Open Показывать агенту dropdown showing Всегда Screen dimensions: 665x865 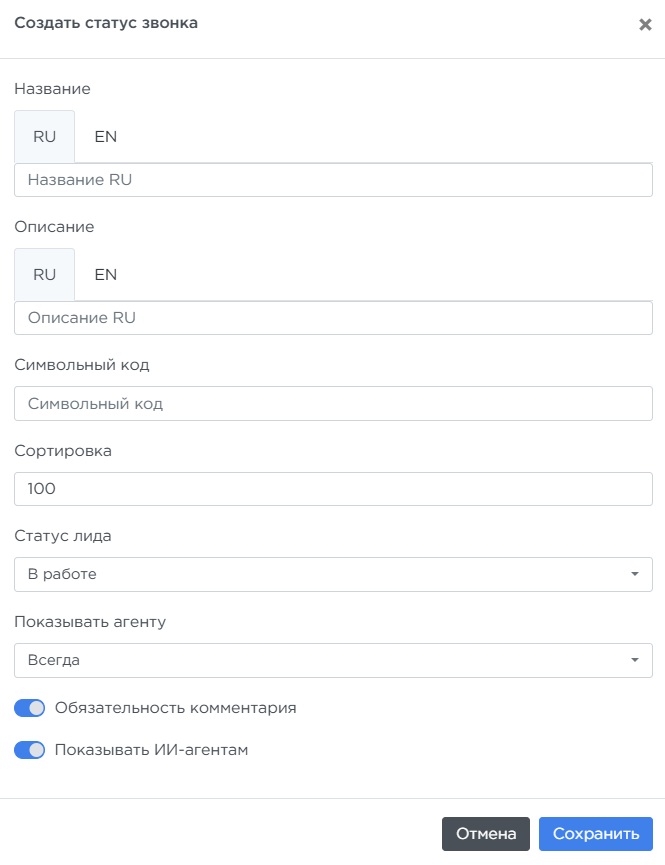coord(320,660)
